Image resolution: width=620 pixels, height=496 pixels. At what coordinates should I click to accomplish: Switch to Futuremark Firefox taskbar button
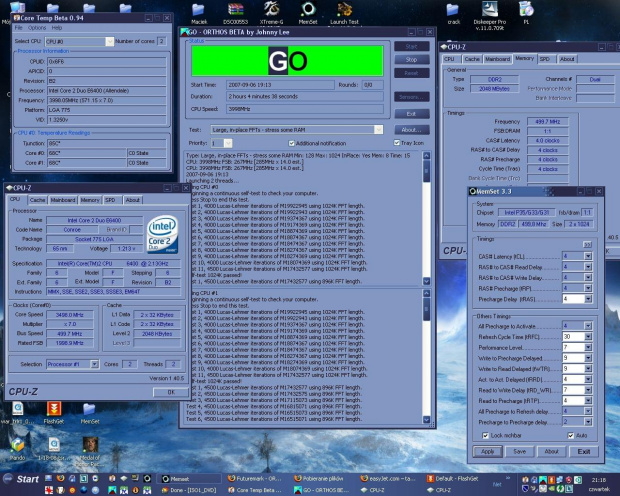tap(255, 479)
